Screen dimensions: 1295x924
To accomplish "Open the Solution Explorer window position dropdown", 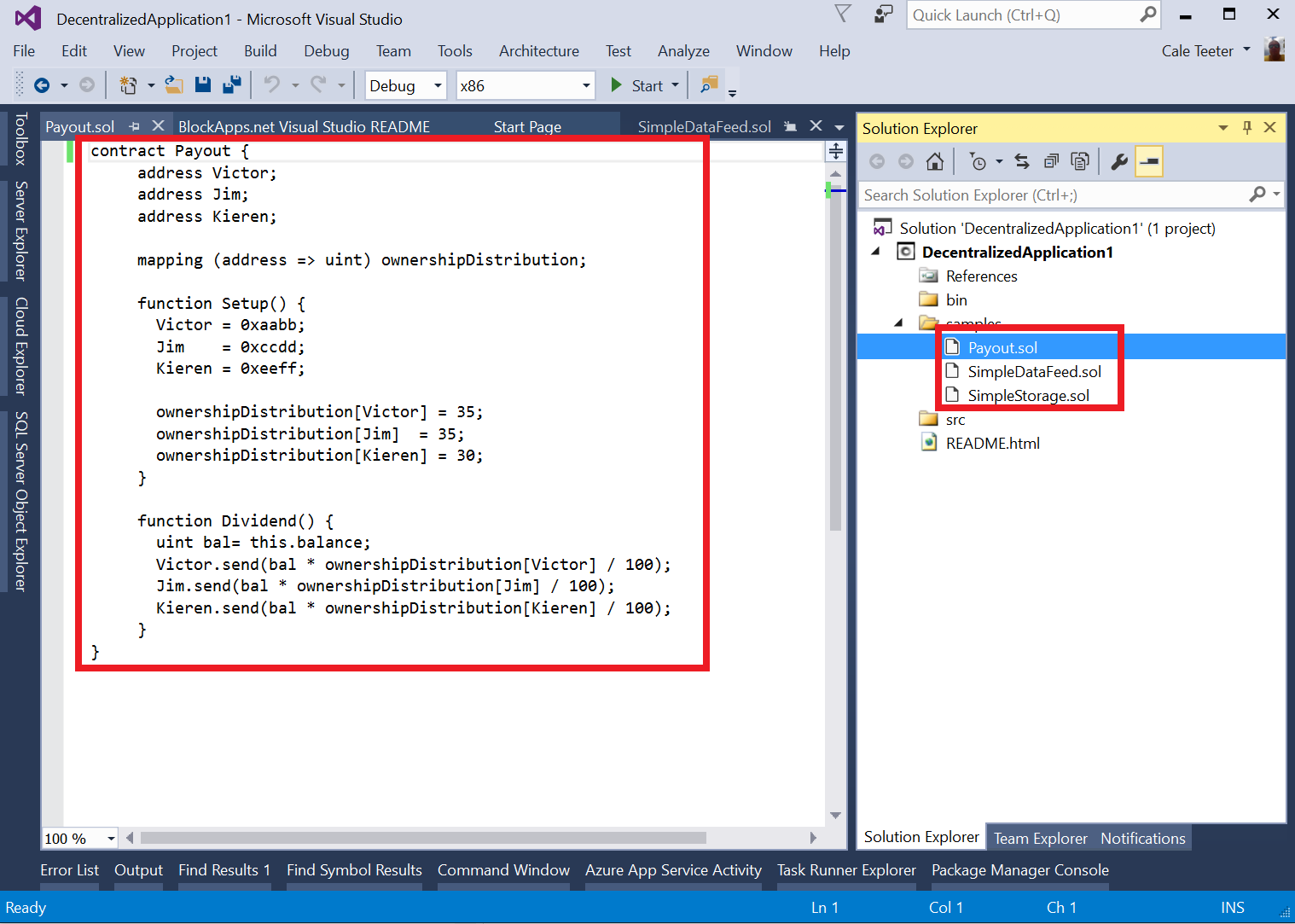I will point(1223,128).
